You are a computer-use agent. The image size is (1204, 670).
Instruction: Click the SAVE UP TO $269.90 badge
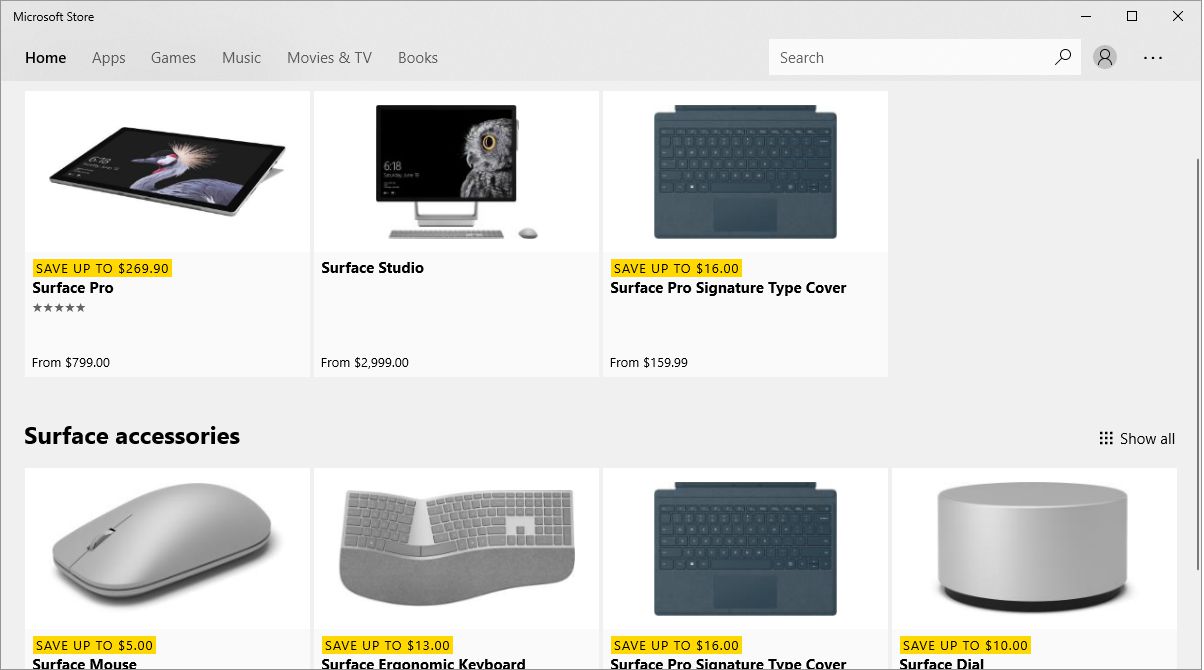pyautogui.click(x=102, y=268)
